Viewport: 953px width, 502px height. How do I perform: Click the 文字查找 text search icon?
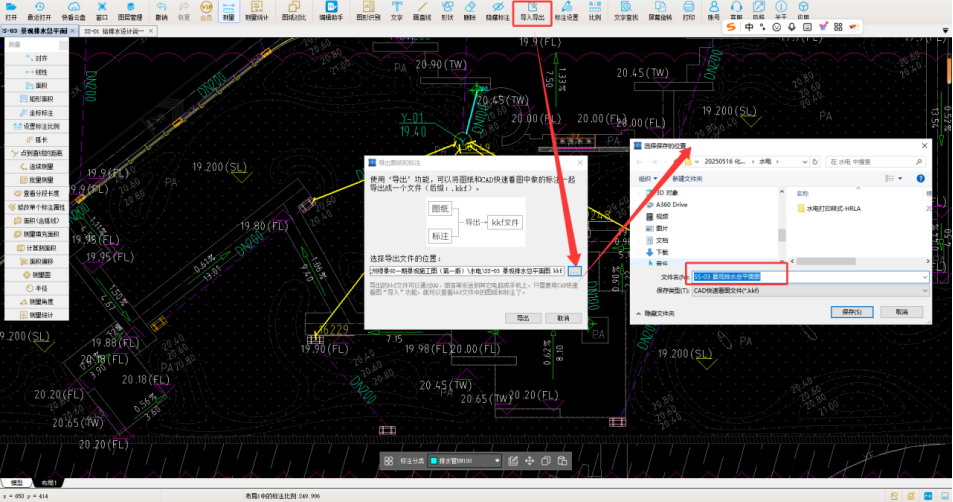pyautogui.click(x=626, y=11)
